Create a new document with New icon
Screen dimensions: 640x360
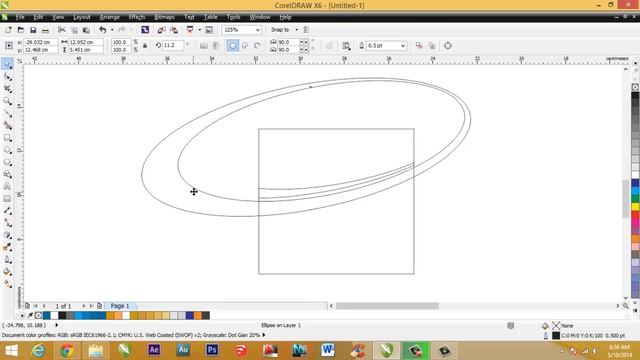8,30
